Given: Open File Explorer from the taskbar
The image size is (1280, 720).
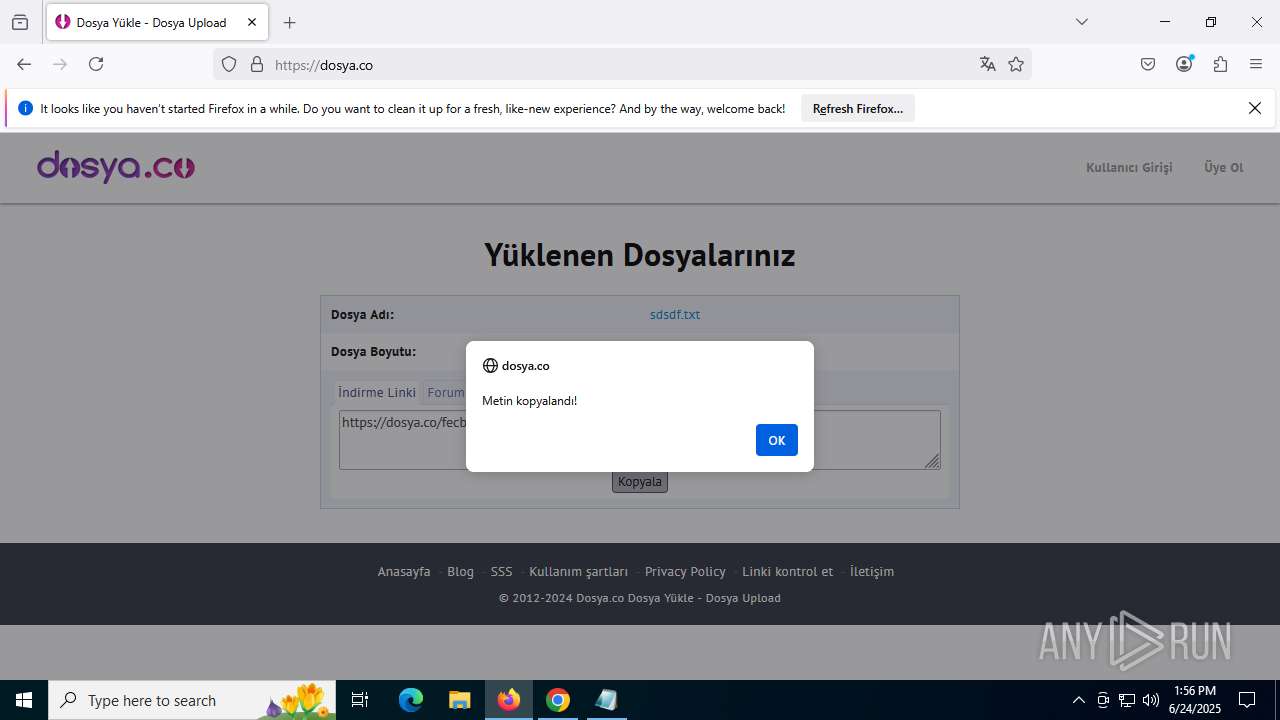Looking at the screenshot, I should (x=459, y=700).
